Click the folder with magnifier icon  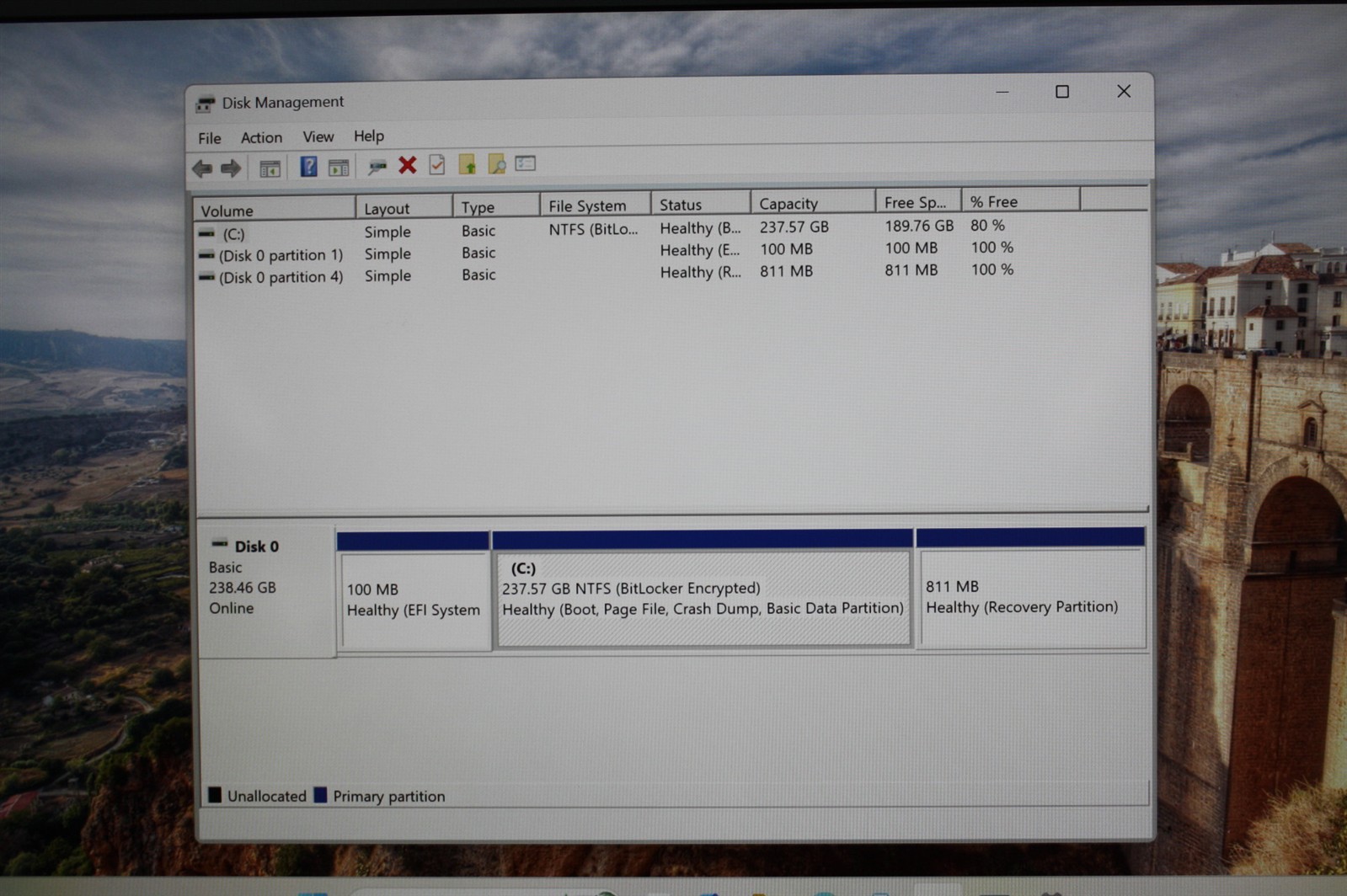[x=497, y=164]
